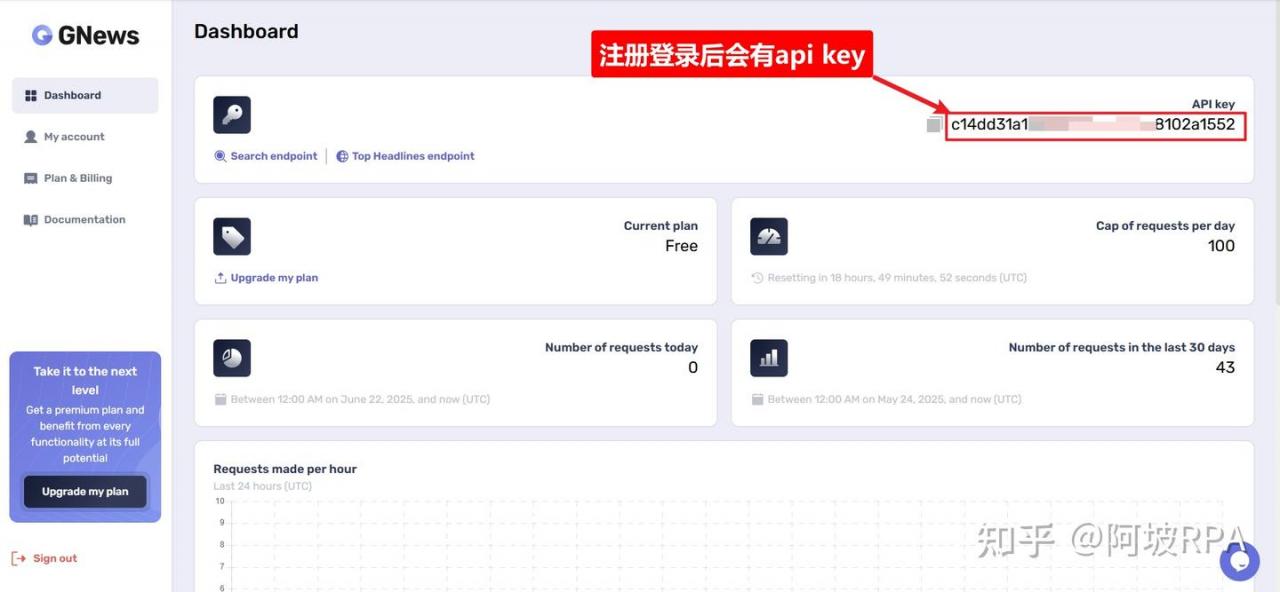Click the Resetting in 18 hours text
Screen dimensions: 1280x592
coord(897,278)
